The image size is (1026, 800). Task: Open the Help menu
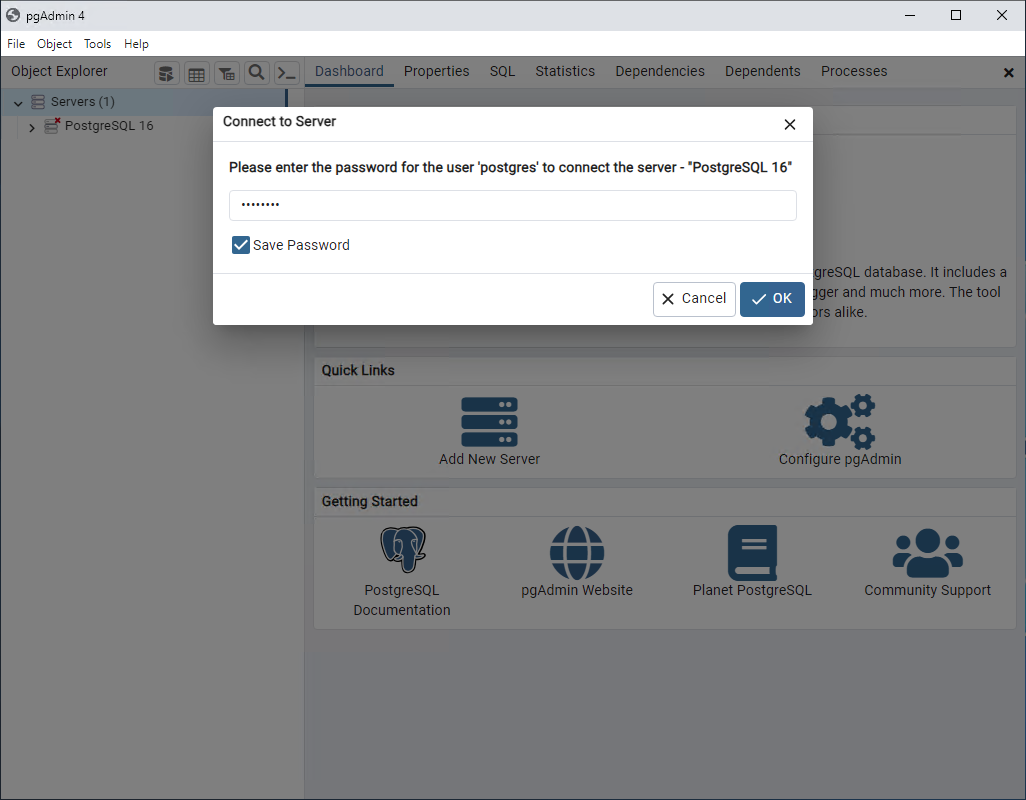pyautogui.click(x=136, y=44)
